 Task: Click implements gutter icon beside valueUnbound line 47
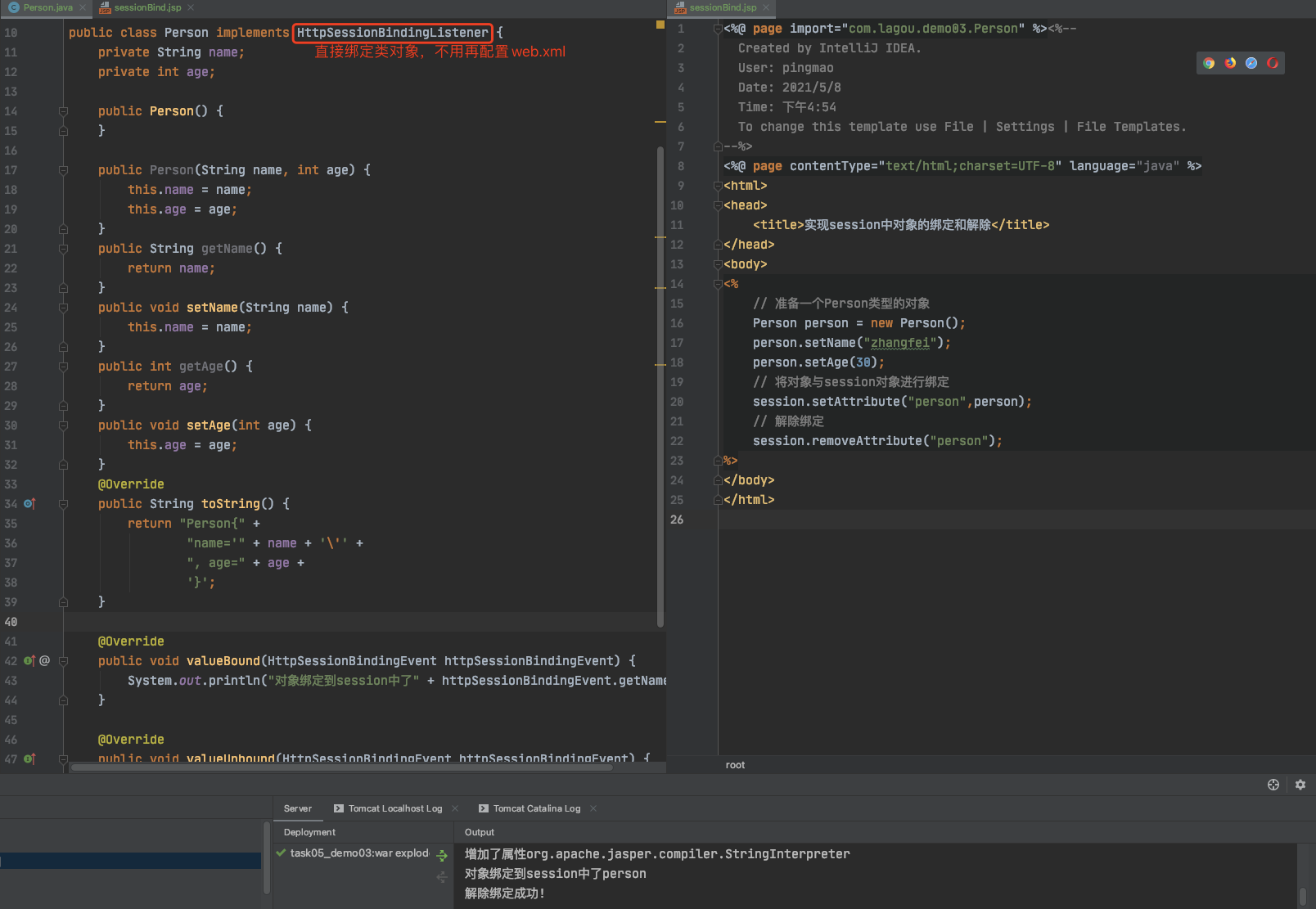tap(29, 759)
